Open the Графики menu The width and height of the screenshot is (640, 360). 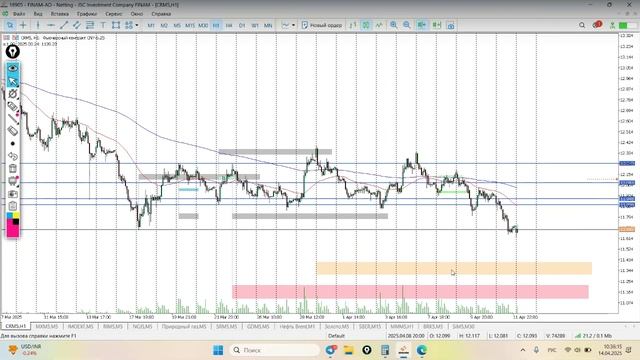pyautogui.click(x=87, y=14)
